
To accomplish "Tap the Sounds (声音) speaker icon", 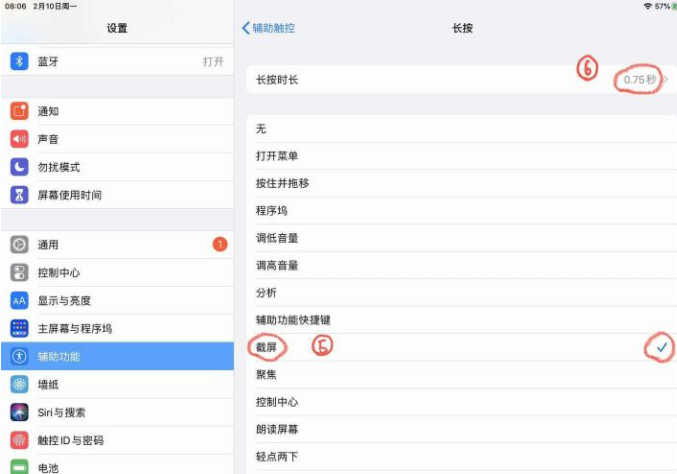I will (19, 139).
